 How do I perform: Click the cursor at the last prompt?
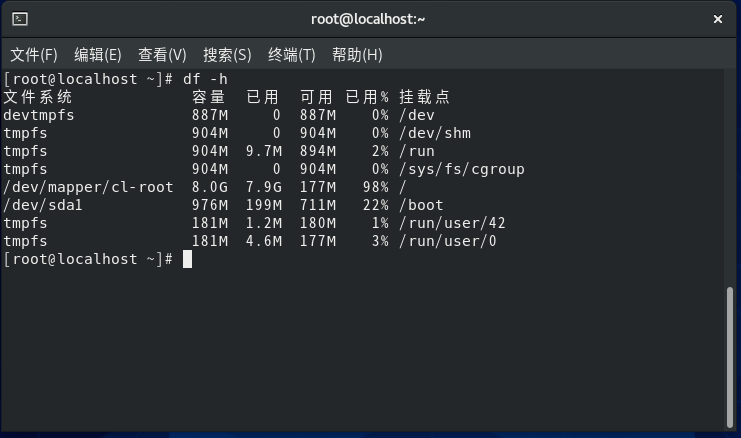pyautogui.click(x=188, y=259)
